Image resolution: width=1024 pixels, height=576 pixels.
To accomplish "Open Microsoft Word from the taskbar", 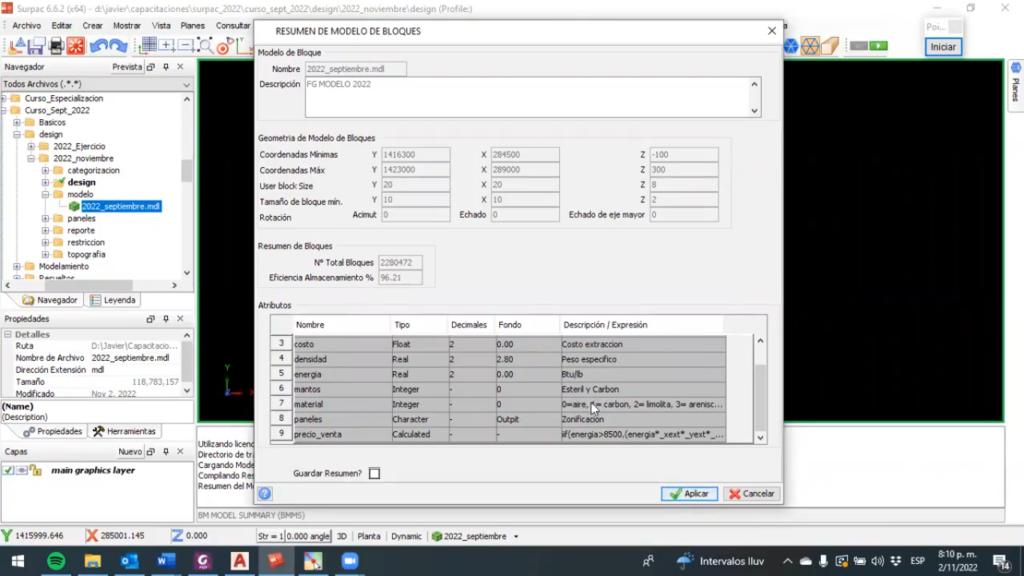I will click(x=166, y=561).
